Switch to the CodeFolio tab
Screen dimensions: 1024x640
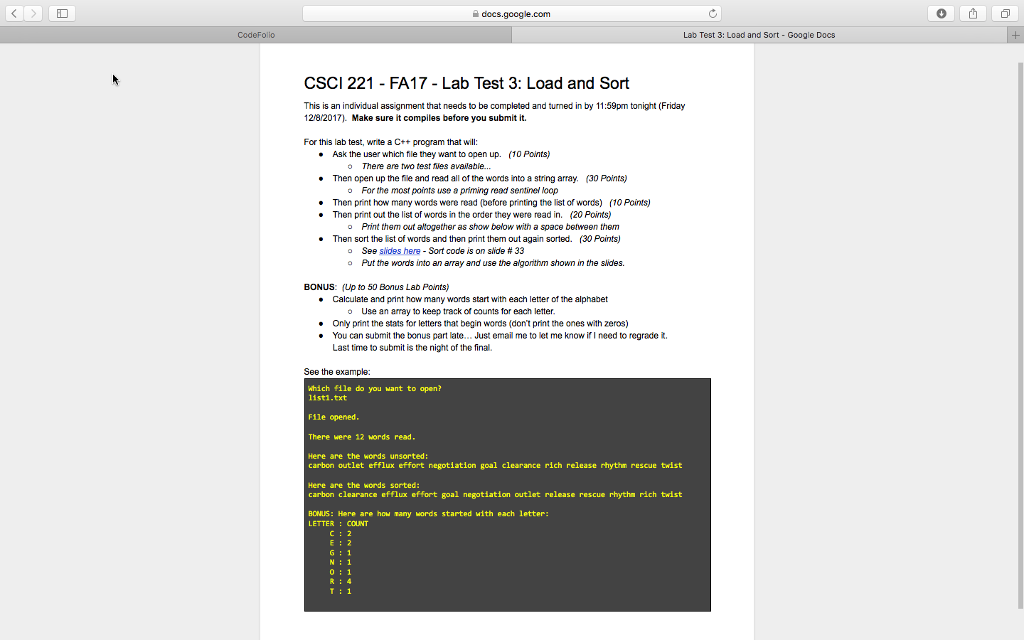[255, 33]
